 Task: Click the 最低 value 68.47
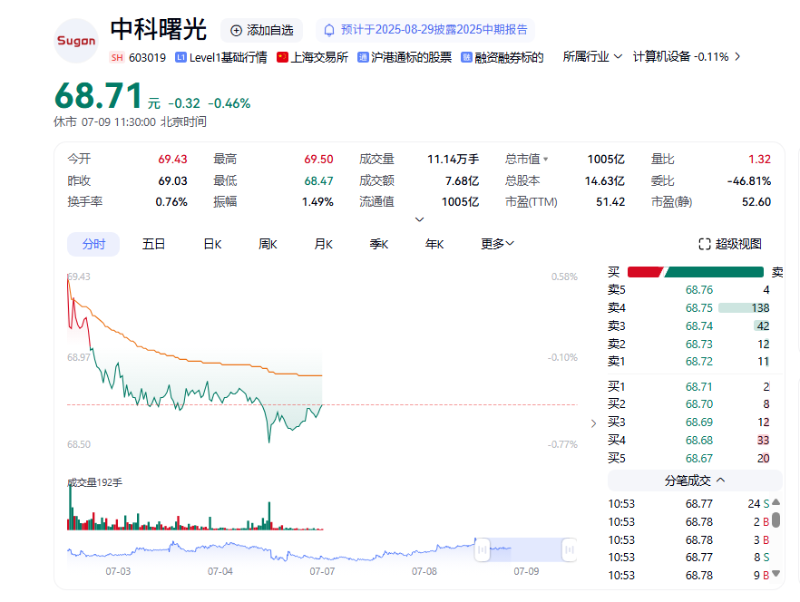coord(318,181)
